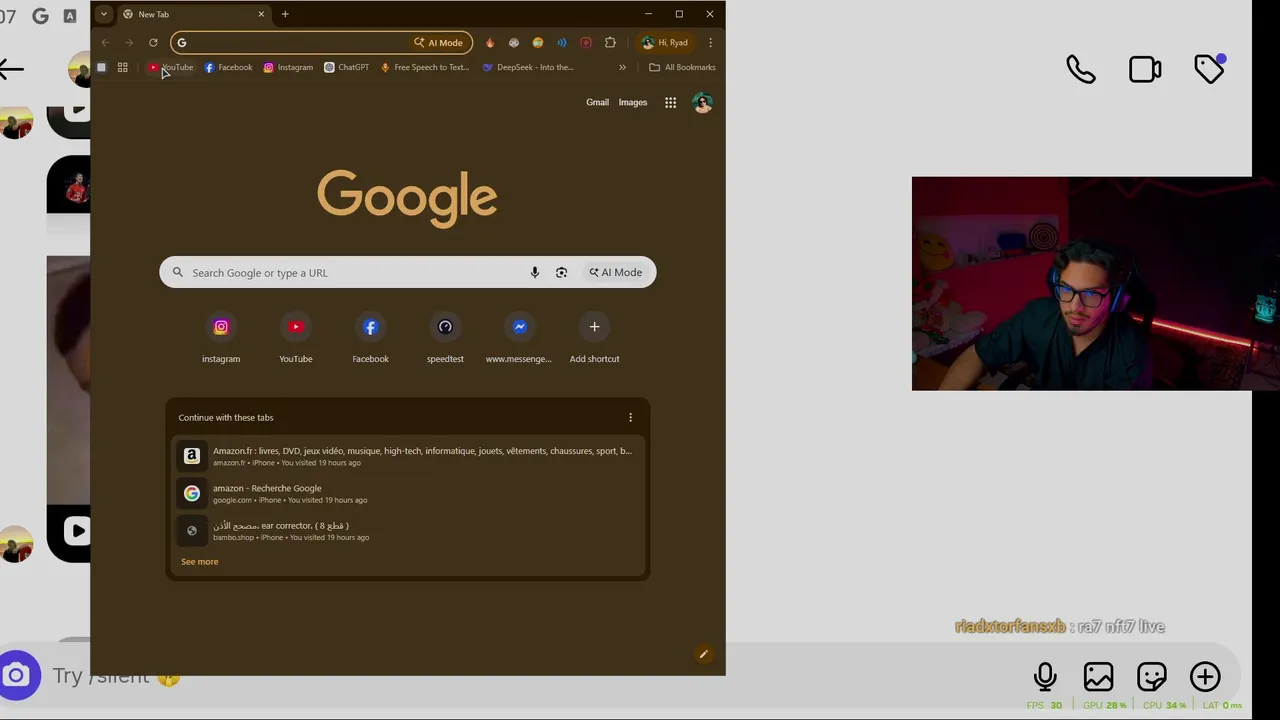Open the YouTube shortcut tile

pos(296,338)
